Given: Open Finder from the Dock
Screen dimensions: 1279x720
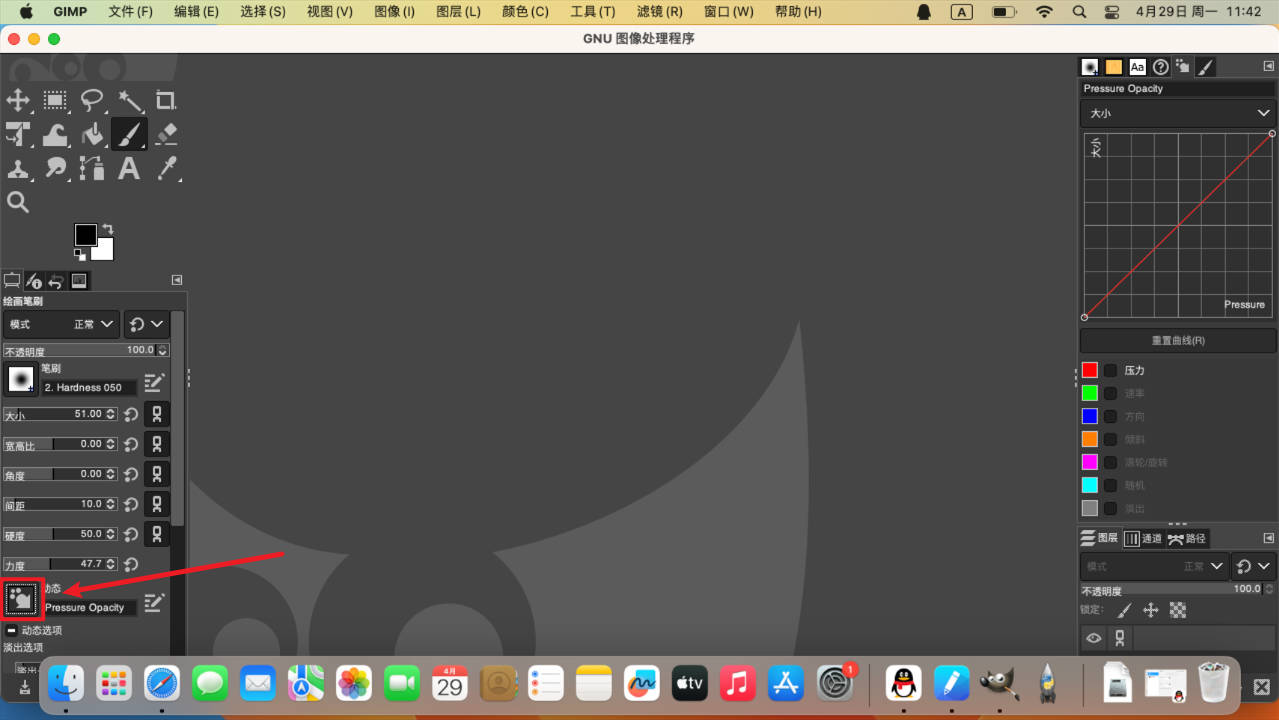Looking at the screenshot, I should pos(66,683).
